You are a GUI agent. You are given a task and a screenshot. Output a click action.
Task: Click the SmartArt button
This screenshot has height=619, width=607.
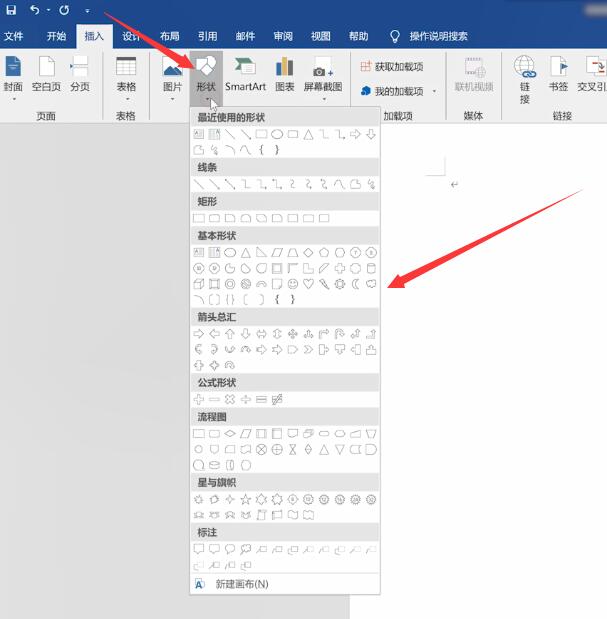[245, 75]
